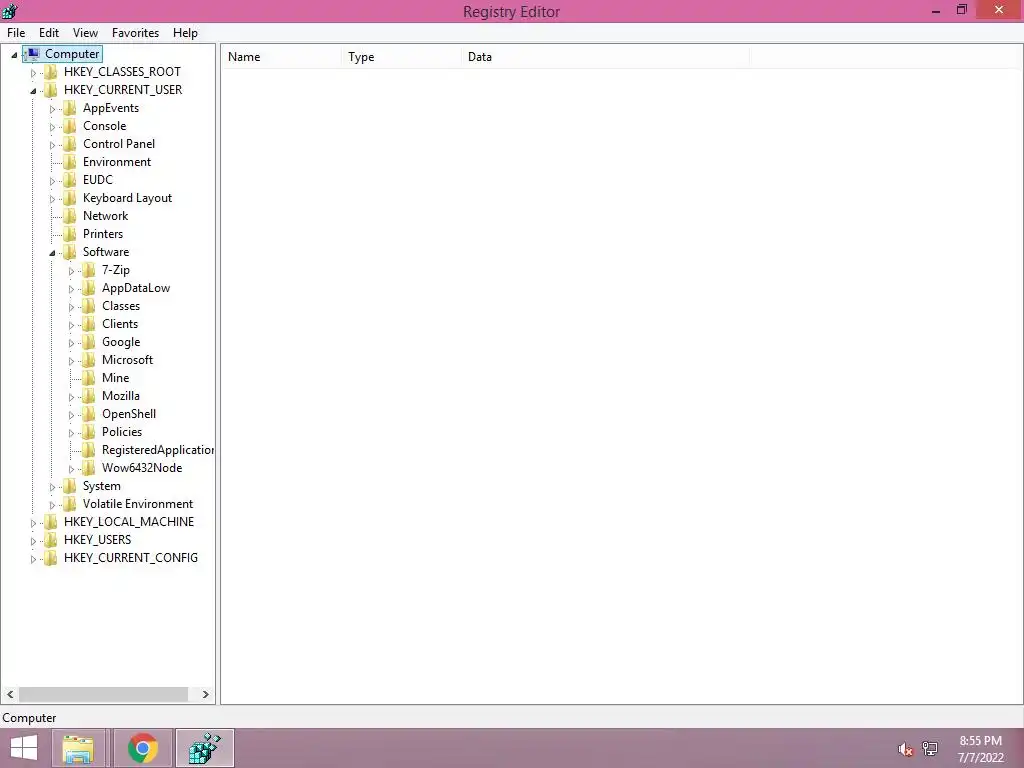
Task: Select the Policies key label
Action: click(x=122, y=432)
